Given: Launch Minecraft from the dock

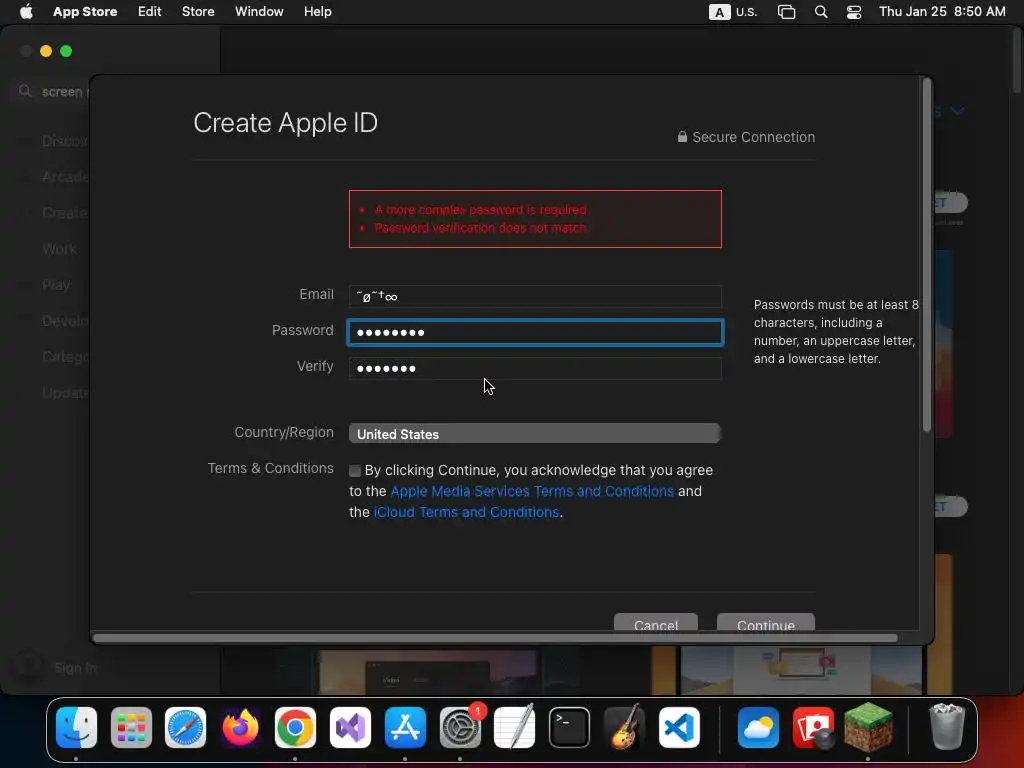Looking at the screenshot, I should [868, 727].
